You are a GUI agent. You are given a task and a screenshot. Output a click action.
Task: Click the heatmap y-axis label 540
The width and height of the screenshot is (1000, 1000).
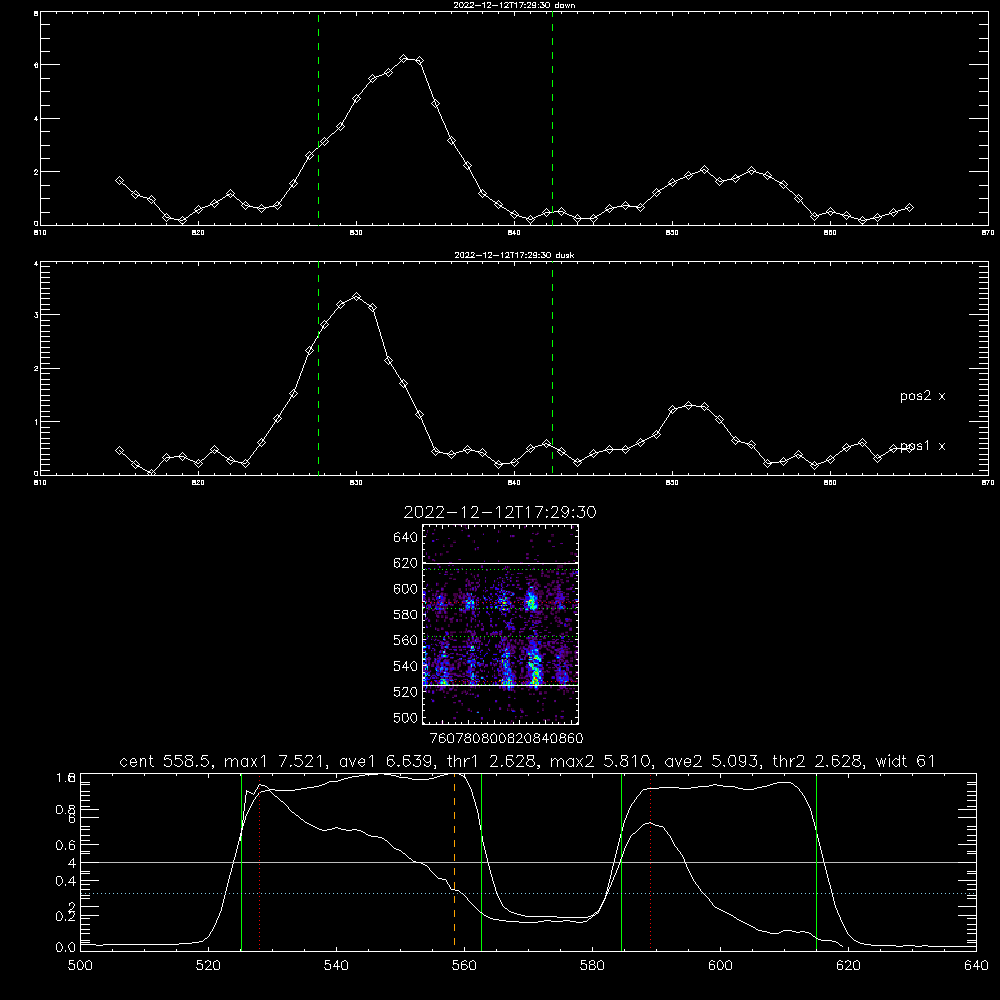pyautogui.click(x=406, y=666)
